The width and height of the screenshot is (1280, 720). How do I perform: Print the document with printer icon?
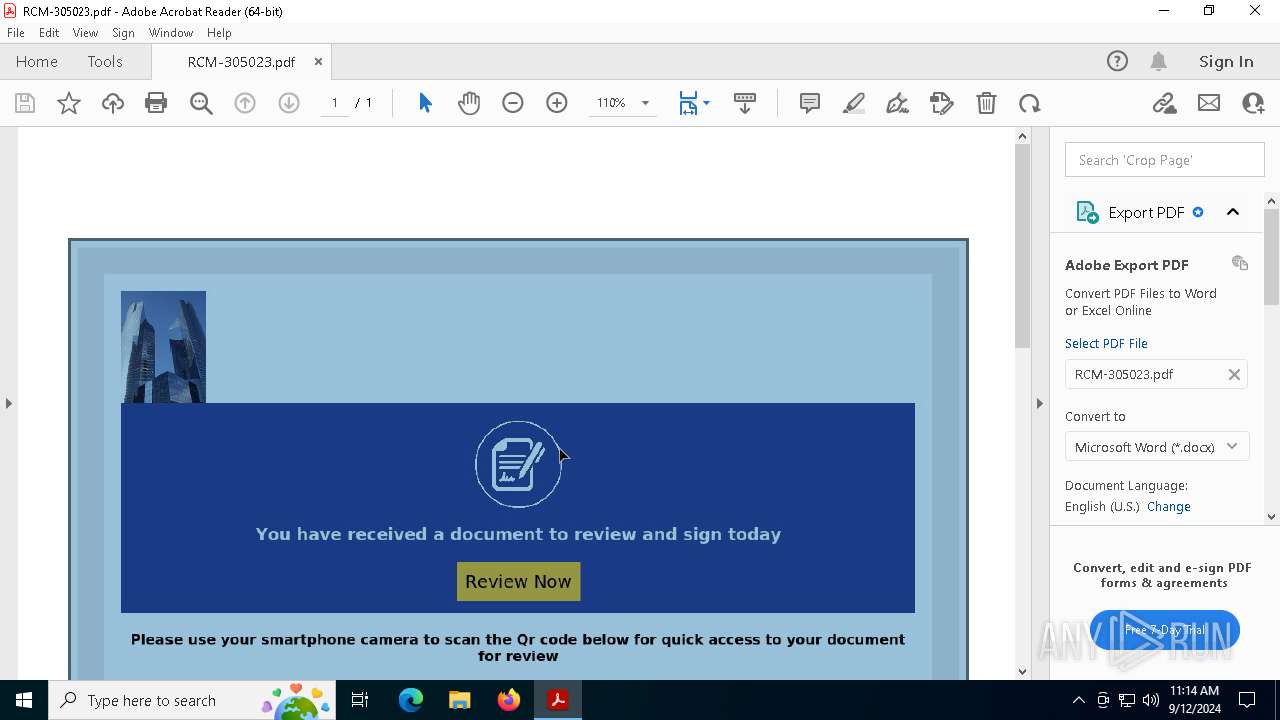pos(156,103)
